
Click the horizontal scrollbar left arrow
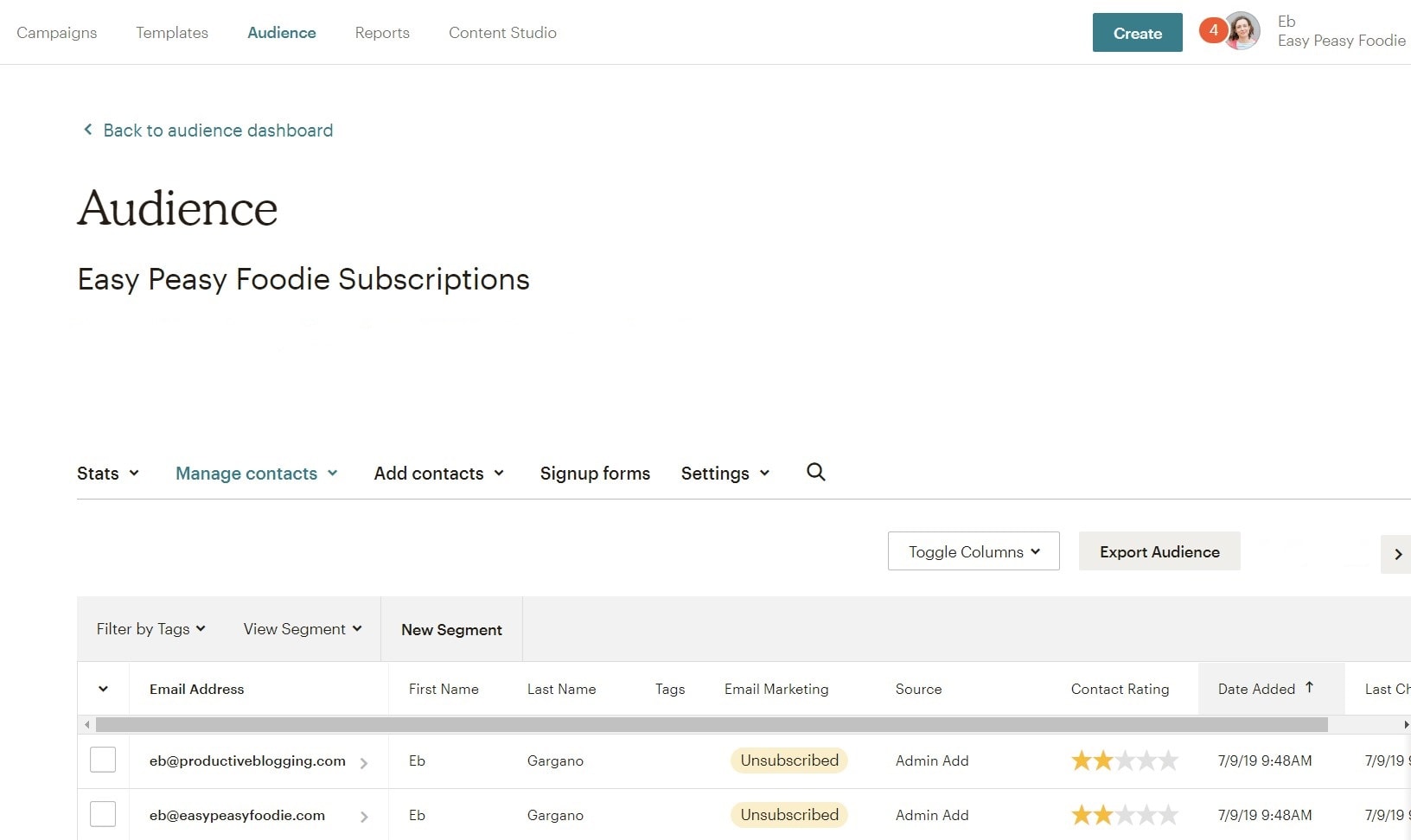coord(86,724)
